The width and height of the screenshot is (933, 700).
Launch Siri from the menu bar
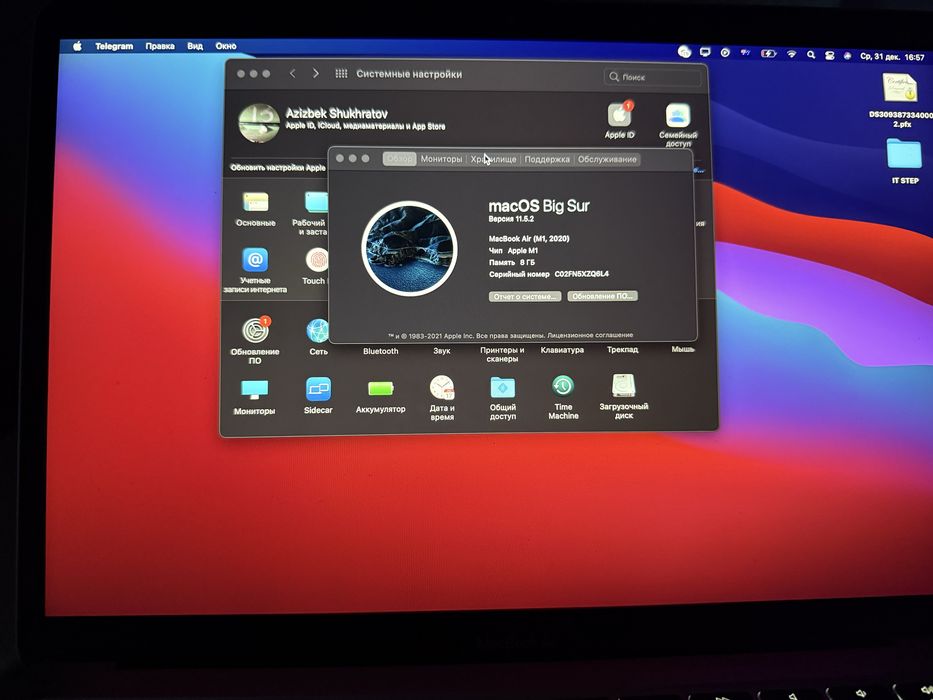pyautogui.click(x=847, y=56)
